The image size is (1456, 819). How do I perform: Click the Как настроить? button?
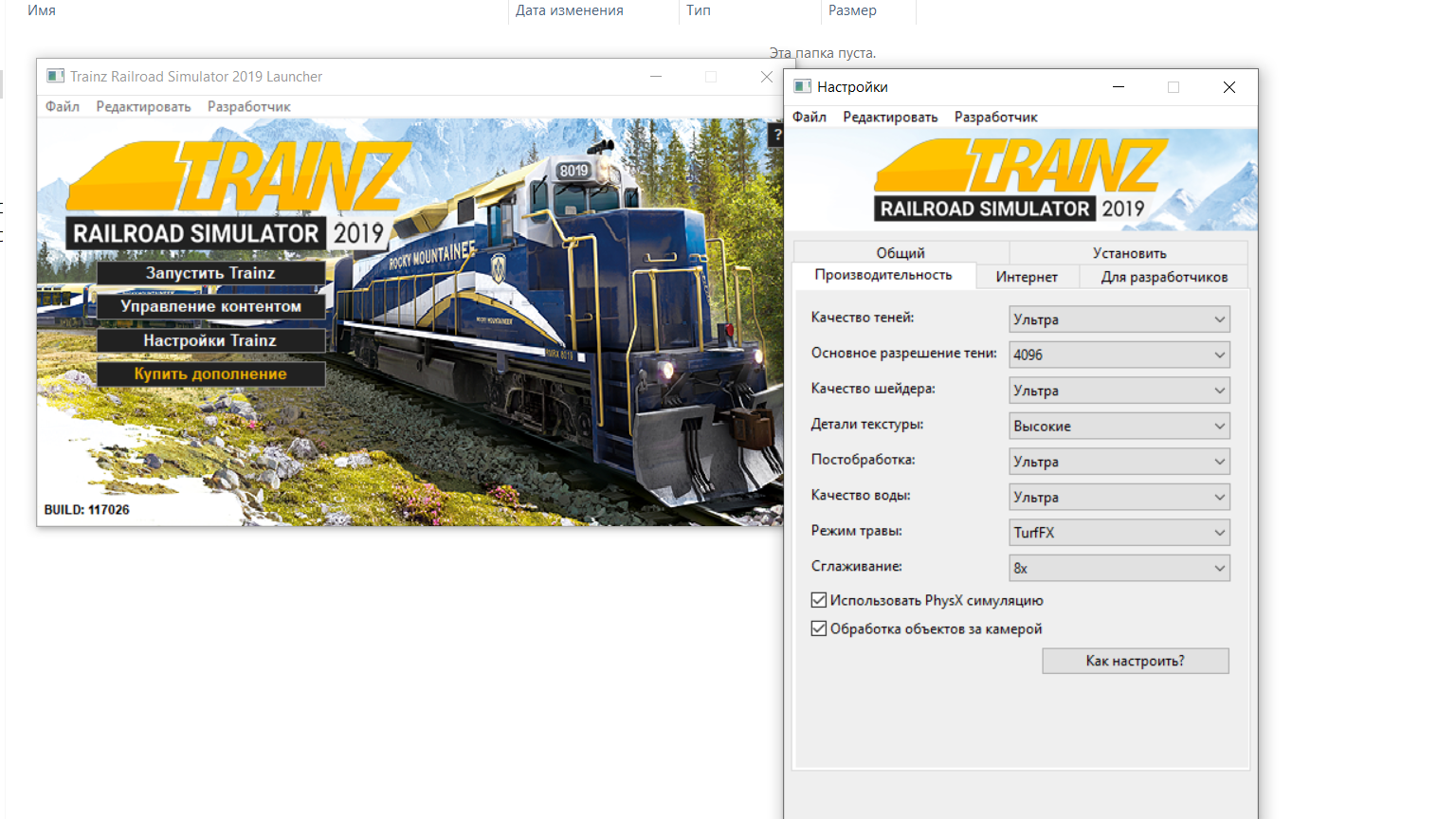tap(1136, 661)
